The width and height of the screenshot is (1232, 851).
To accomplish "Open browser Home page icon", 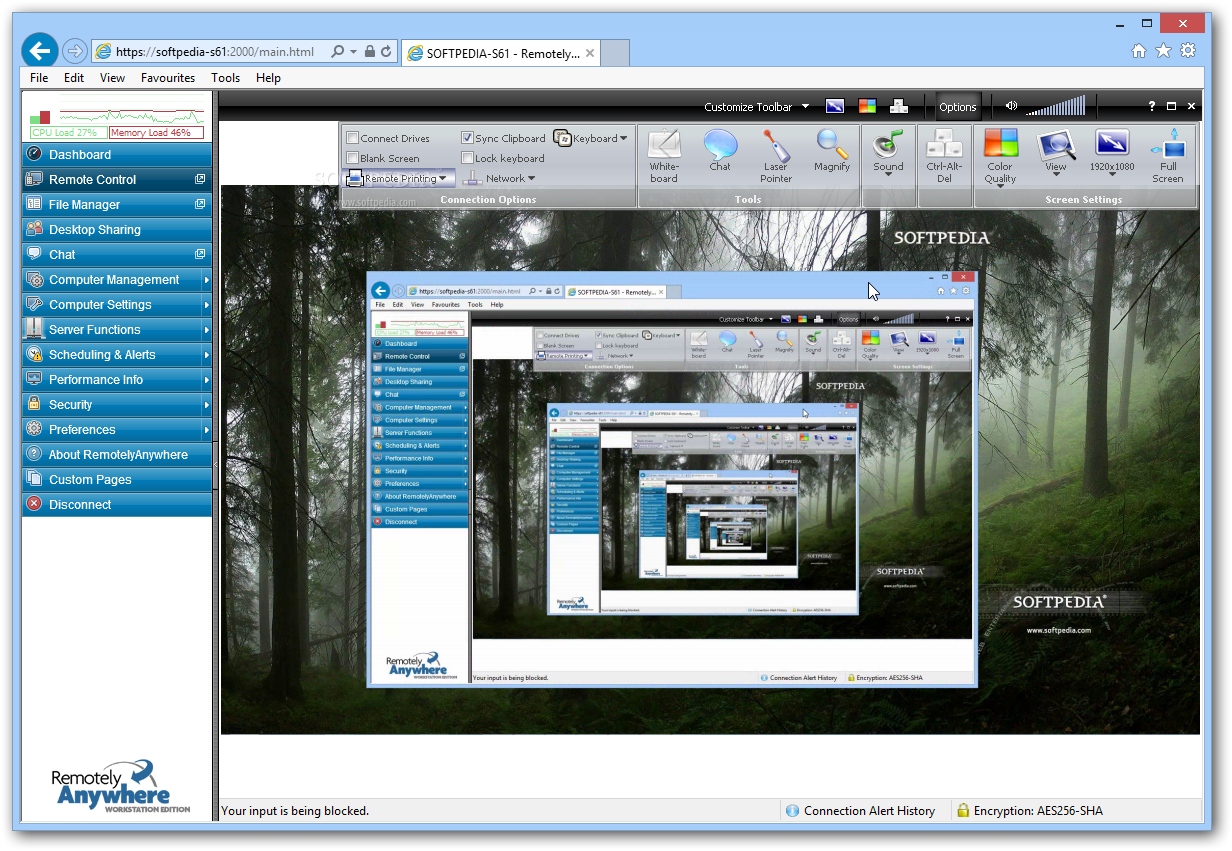I will [1139, 51].
